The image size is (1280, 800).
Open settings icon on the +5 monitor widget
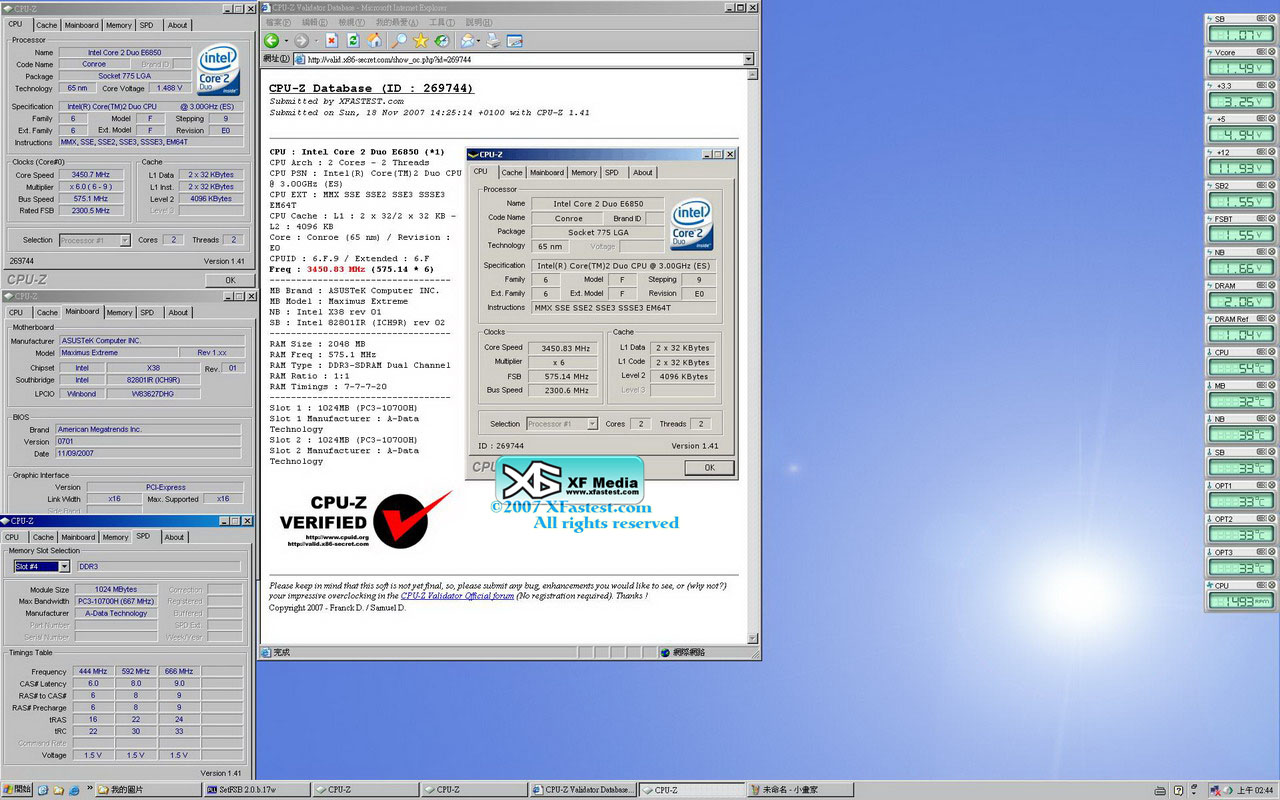click(x=1262, y=119)
